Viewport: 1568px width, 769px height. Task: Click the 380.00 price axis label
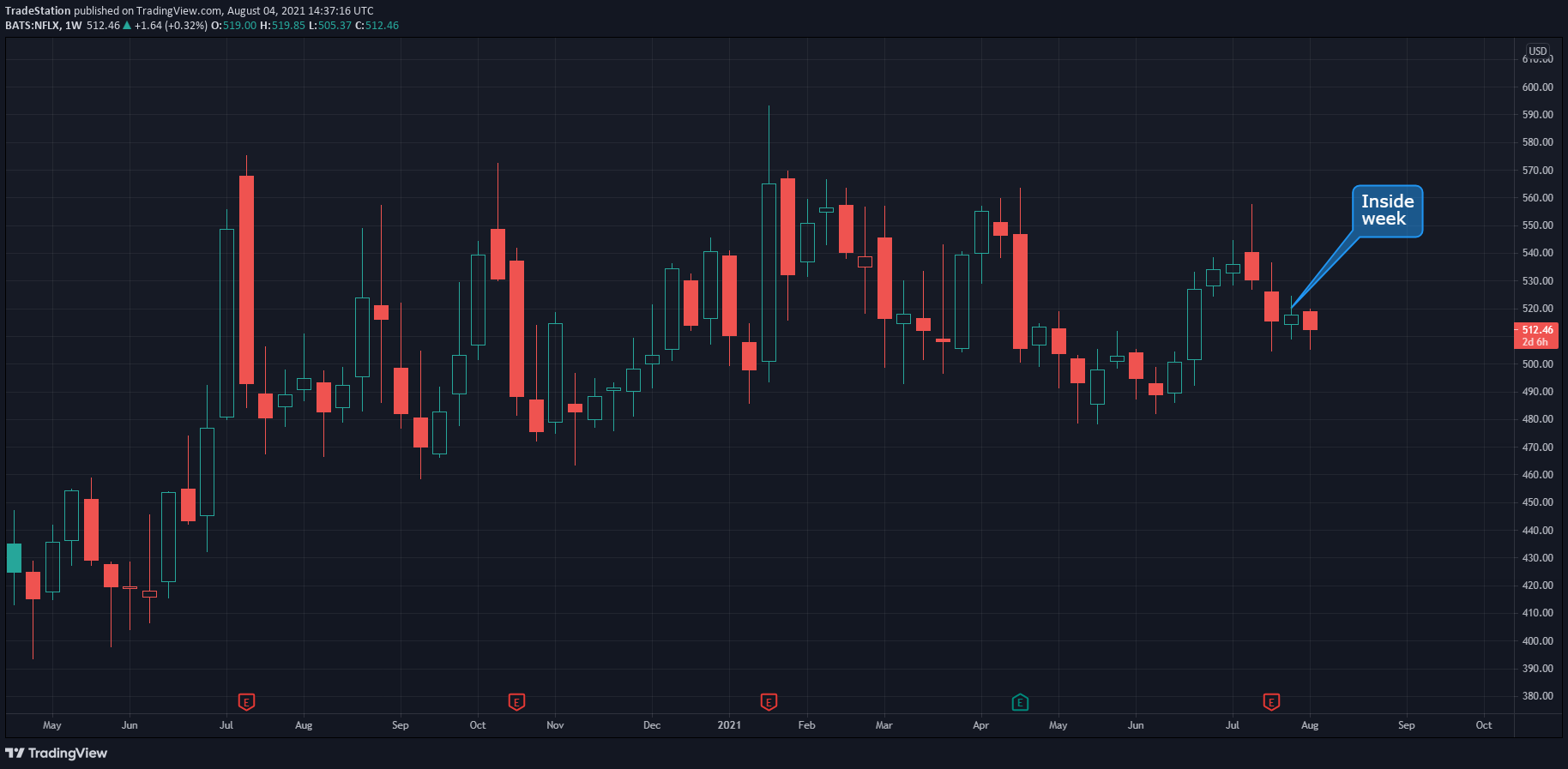point(1537,696)
